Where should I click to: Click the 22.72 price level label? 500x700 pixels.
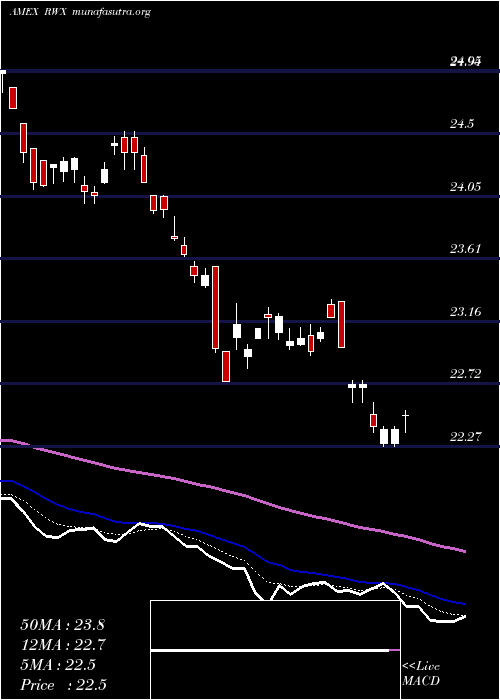point(465,374)
